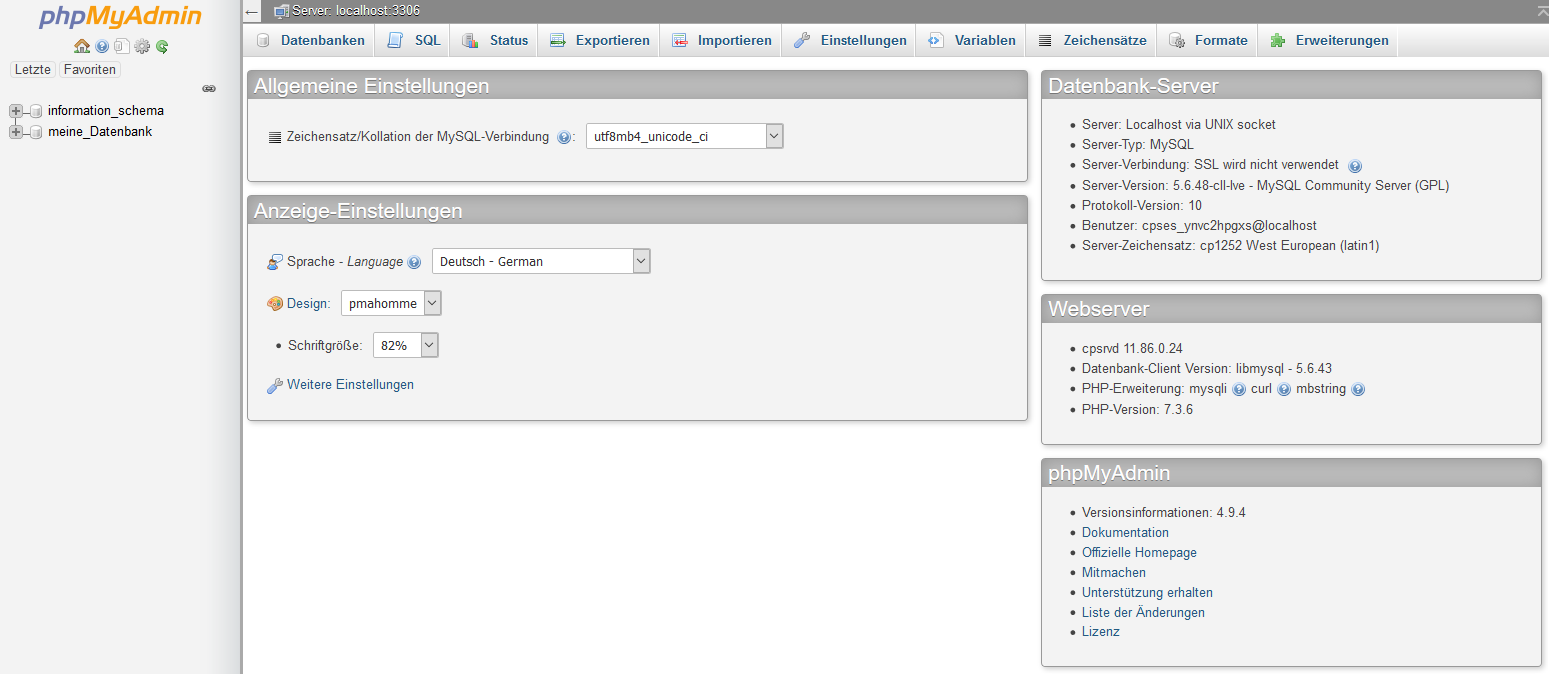Click the Allgemeine Einstellungen panel header
This screenshot has height=674, width=1549.
[637, 86]
